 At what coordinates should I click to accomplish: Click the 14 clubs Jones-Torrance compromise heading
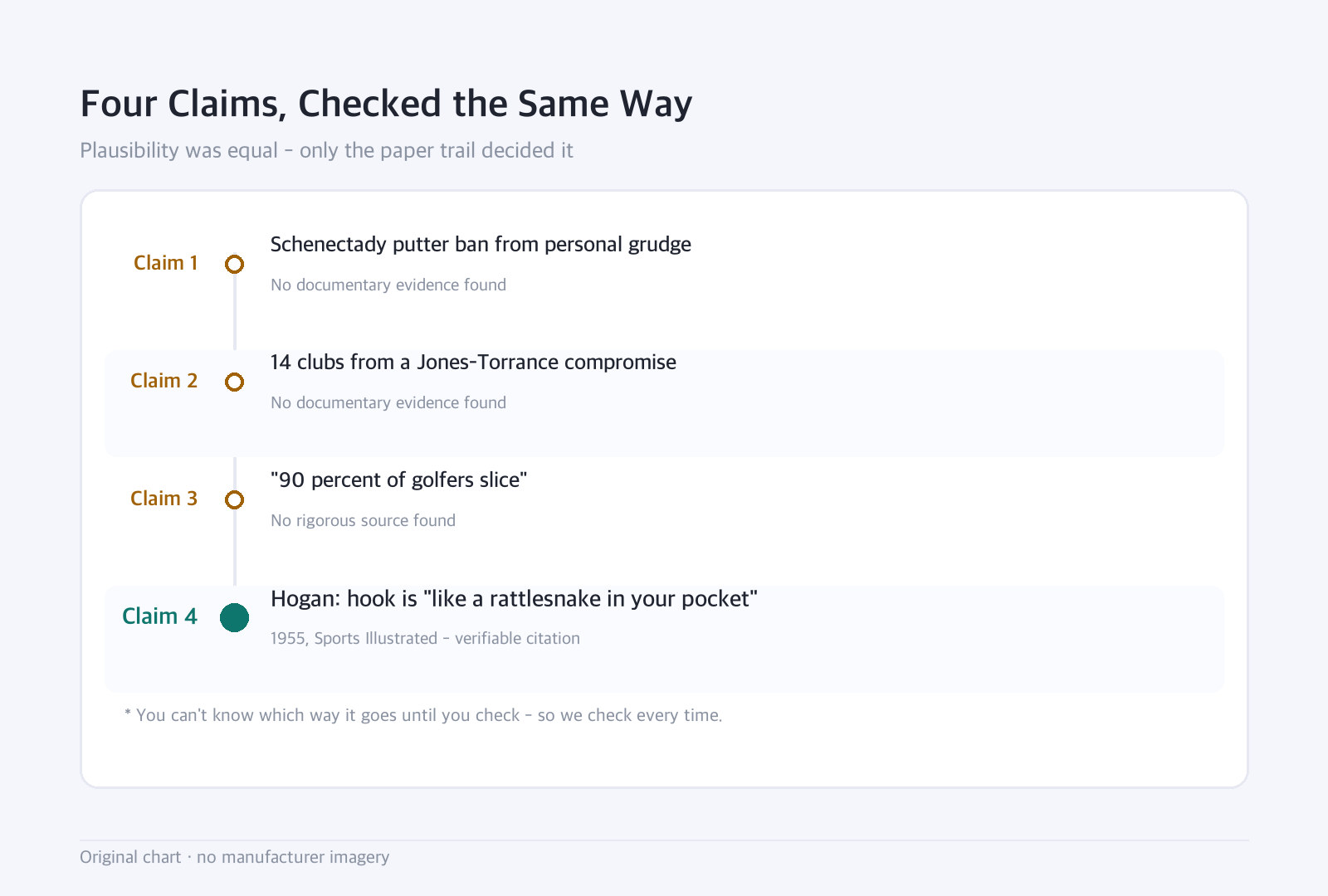(x=473, y=363)
